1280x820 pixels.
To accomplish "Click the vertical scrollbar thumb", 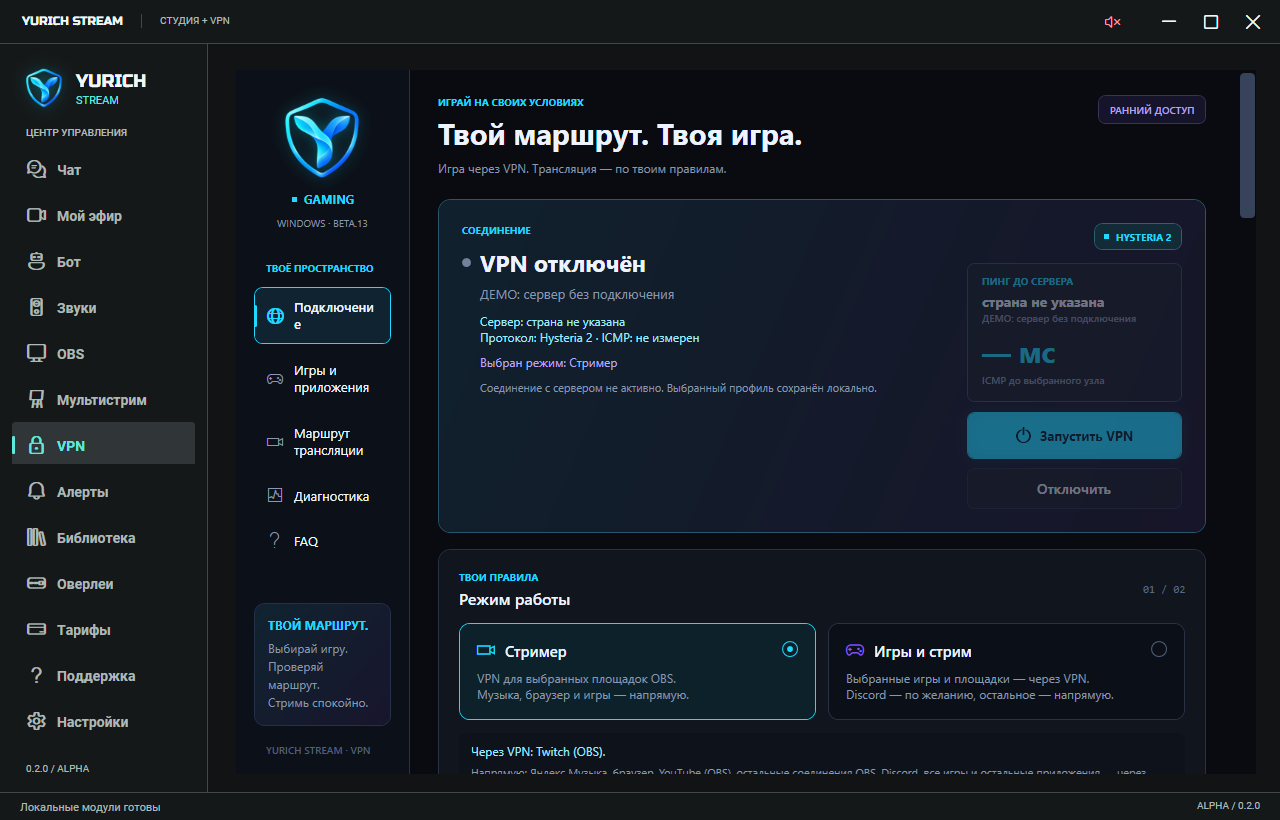I will (x=1247, y=145).
